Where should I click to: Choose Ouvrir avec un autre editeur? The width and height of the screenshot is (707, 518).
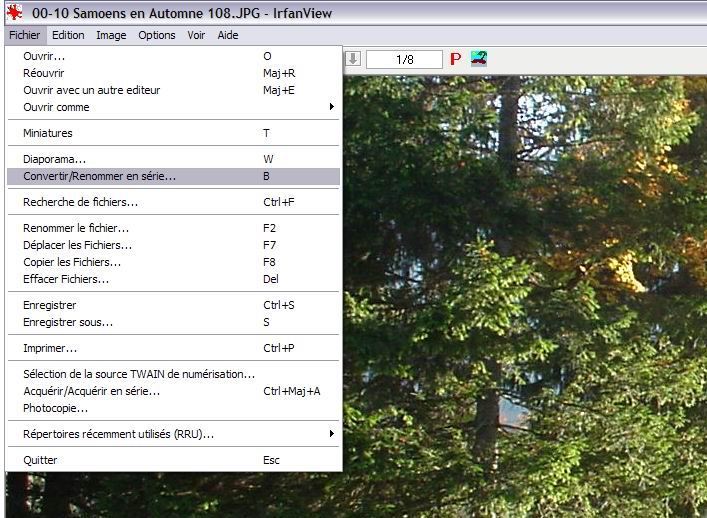pos(174,90)
